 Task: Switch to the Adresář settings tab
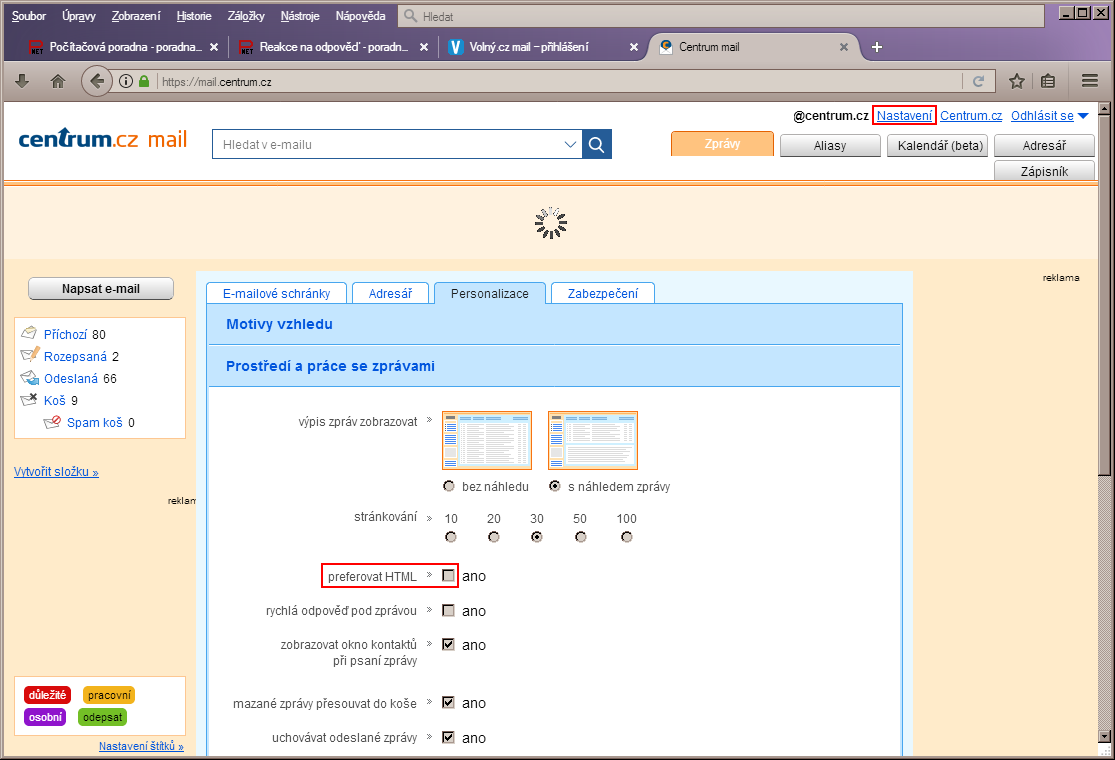(390, 293)
